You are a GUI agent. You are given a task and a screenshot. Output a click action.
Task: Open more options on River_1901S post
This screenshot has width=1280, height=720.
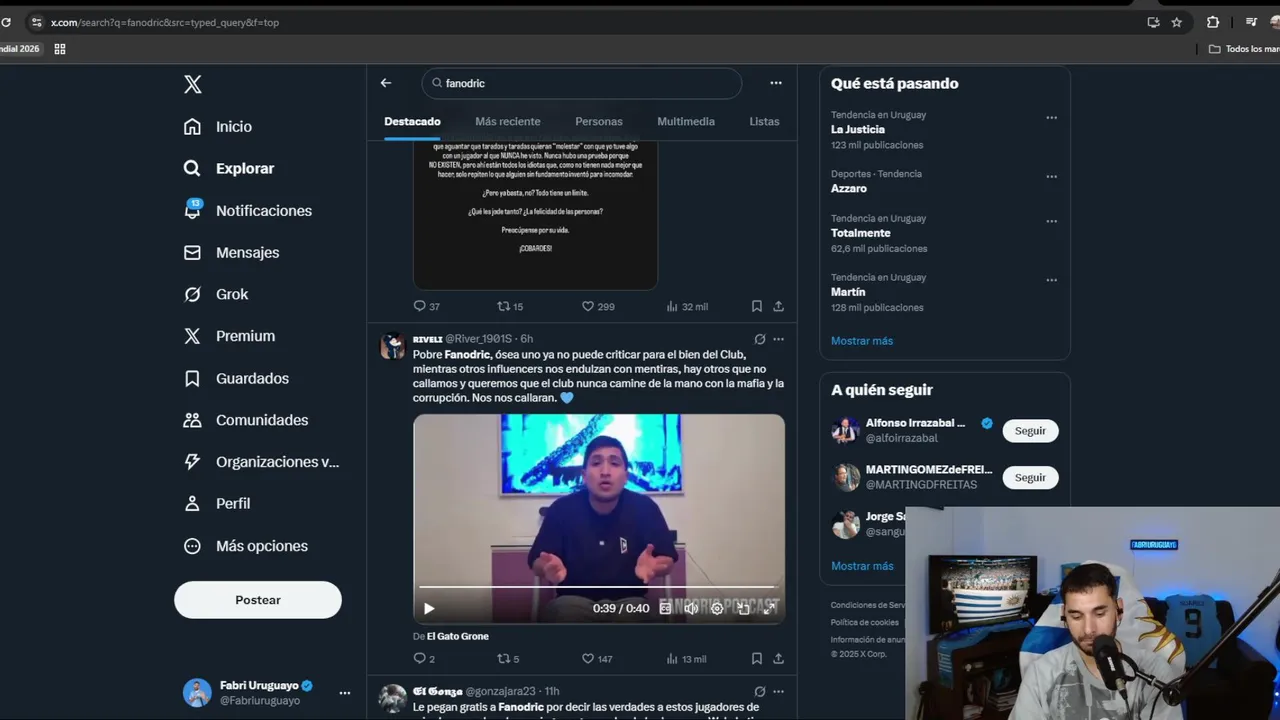pos(778,339)
